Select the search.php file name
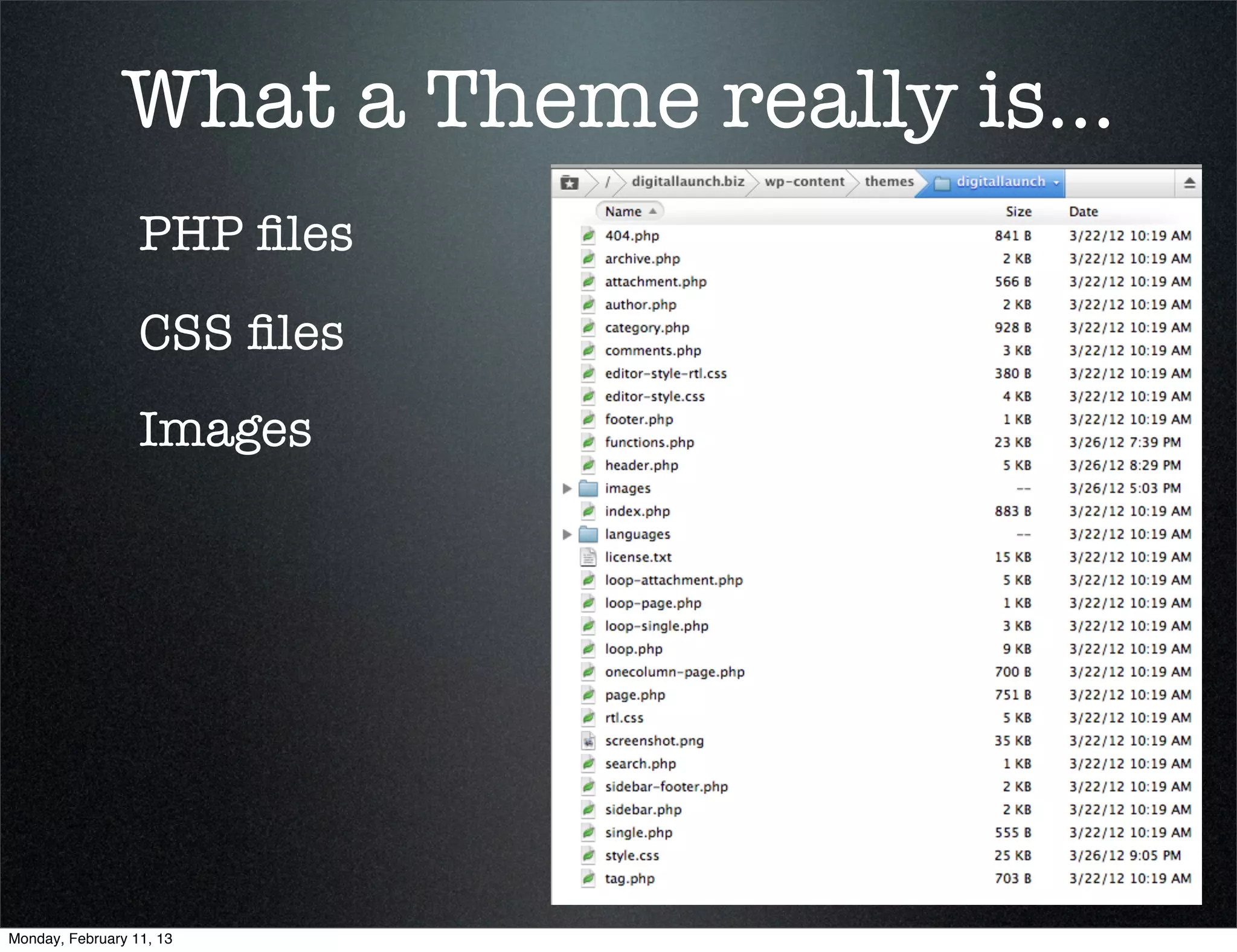This screenshot has width=1237, height=952. coord(640,764)
